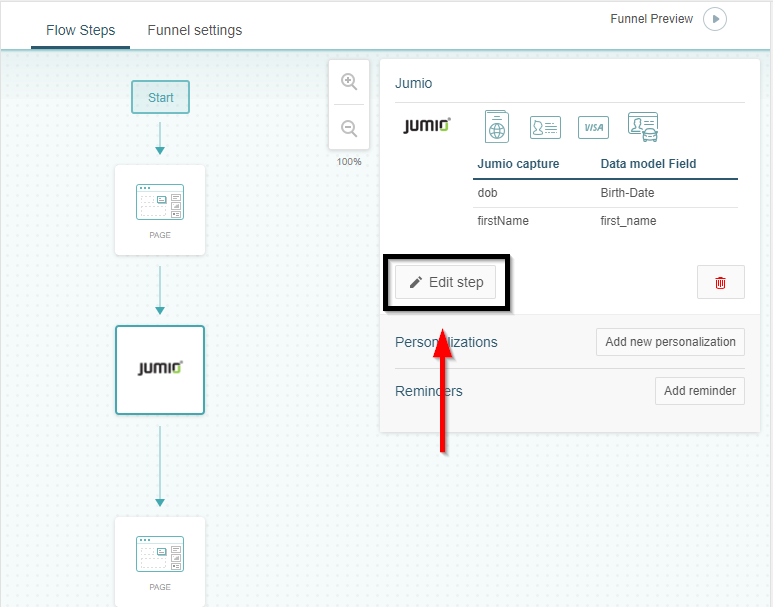Delete the step with the red trash icon
This screenshot has width=773, height=607.
[720, 283]
